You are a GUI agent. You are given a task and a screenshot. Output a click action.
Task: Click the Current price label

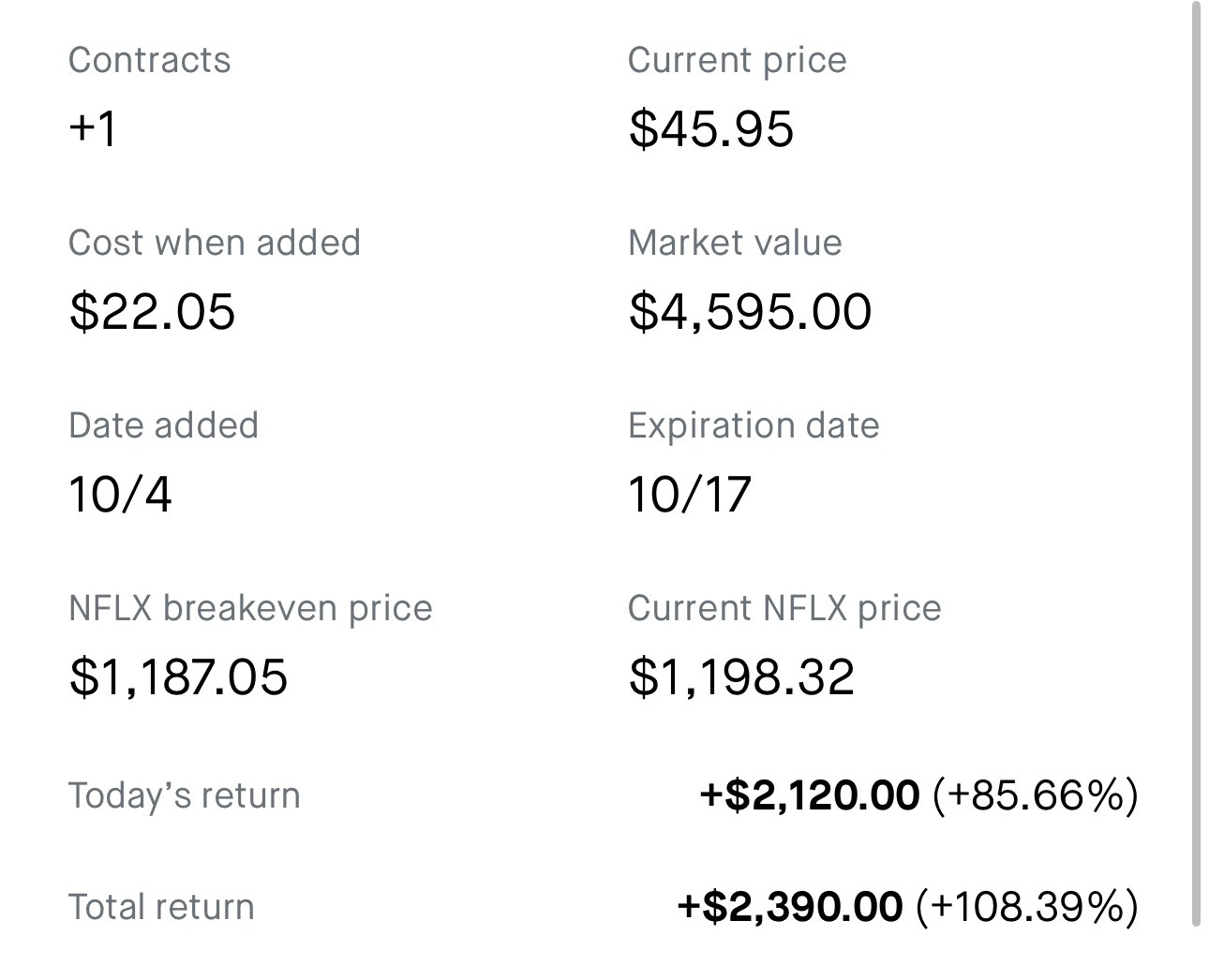pyautogui.click(x=737, y=60)
